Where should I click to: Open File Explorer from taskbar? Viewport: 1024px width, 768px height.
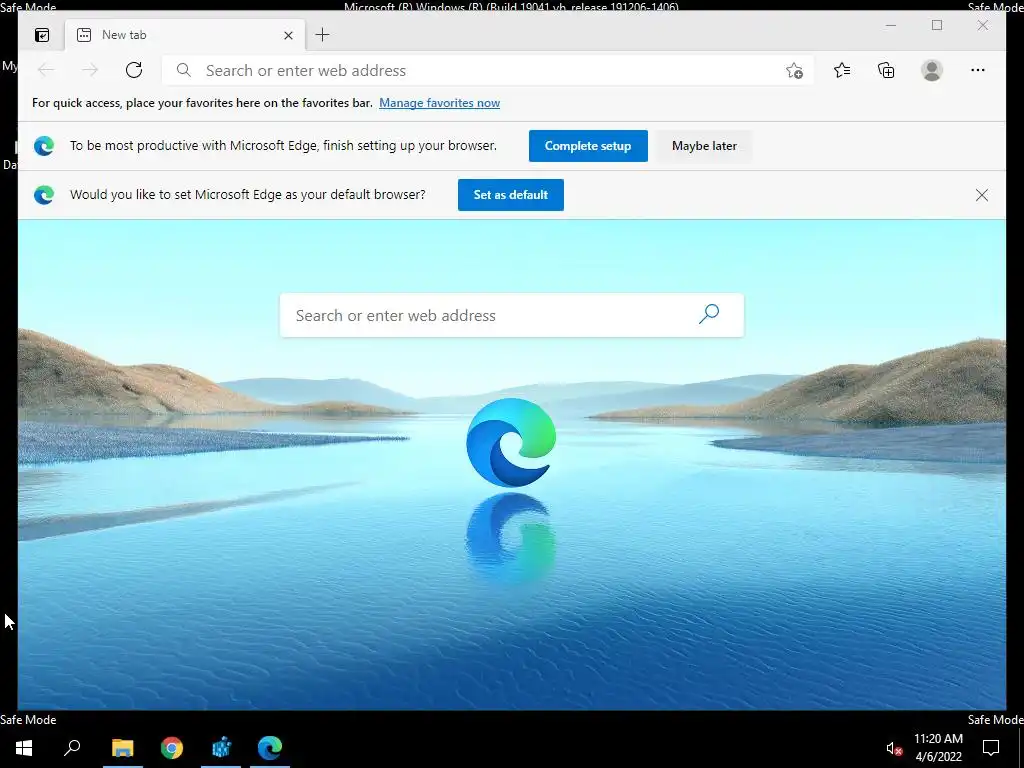(122, 748)
